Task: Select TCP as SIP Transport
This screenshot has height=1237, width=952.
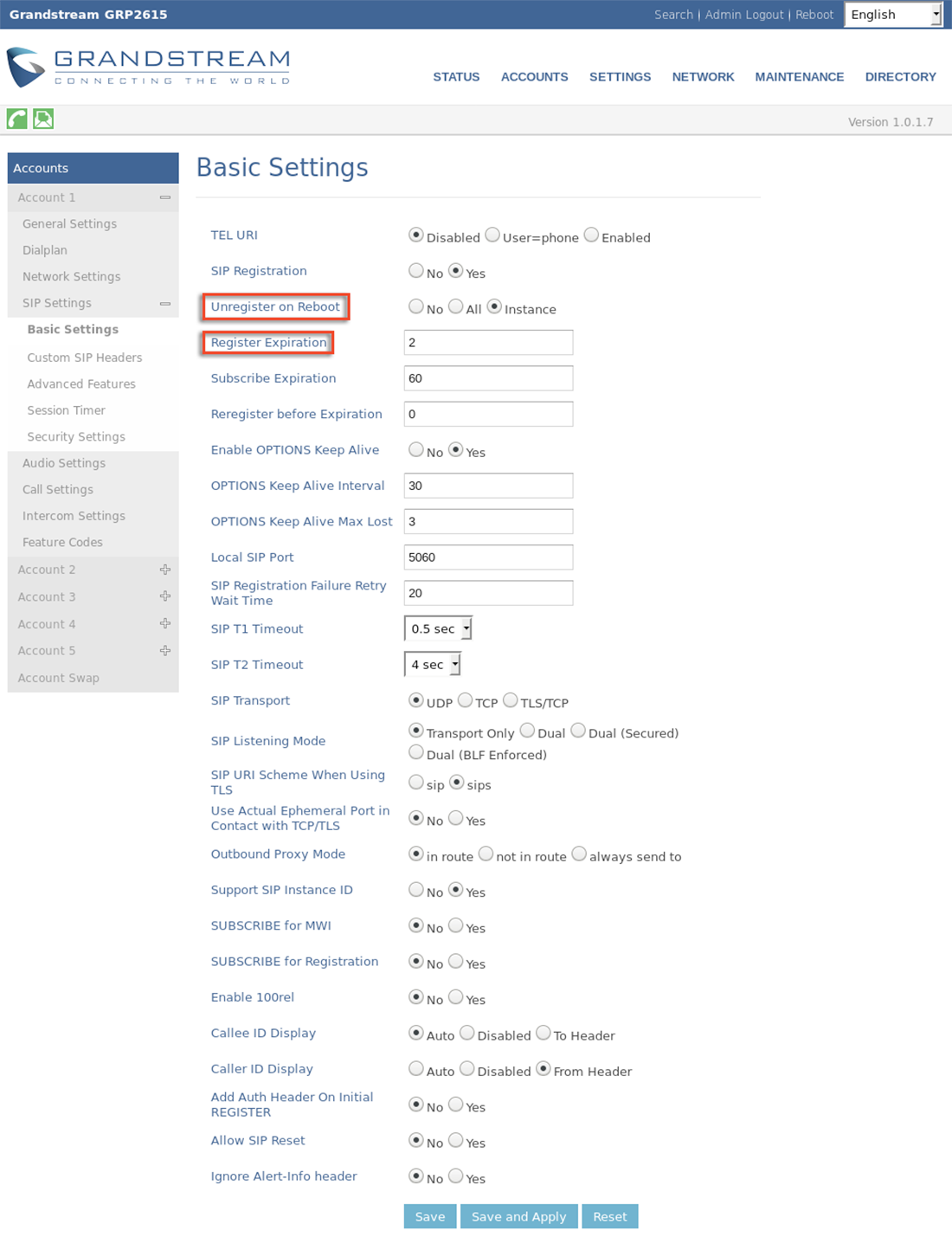Action: pos(465,699)
